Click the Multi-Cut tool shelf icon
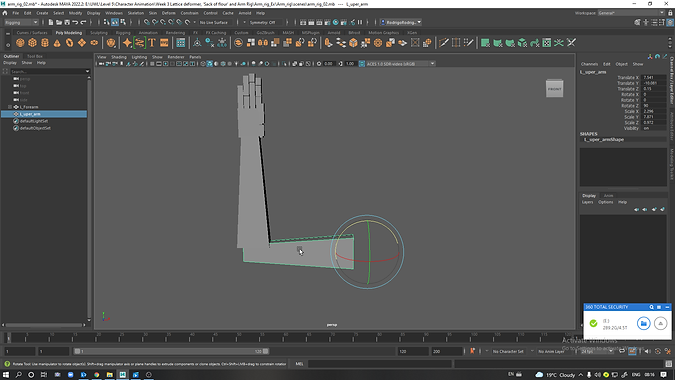The image size is (675, 380). [x=443, y=43]
